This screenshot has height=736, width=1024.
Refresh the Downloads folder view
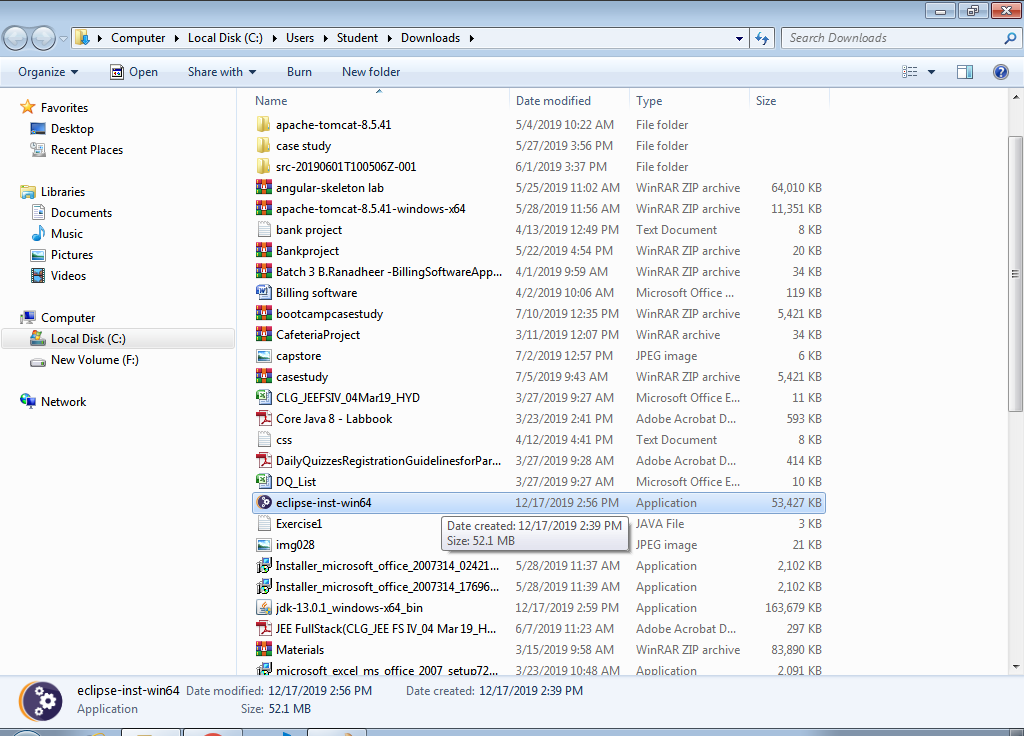click(x=762, y=39)
